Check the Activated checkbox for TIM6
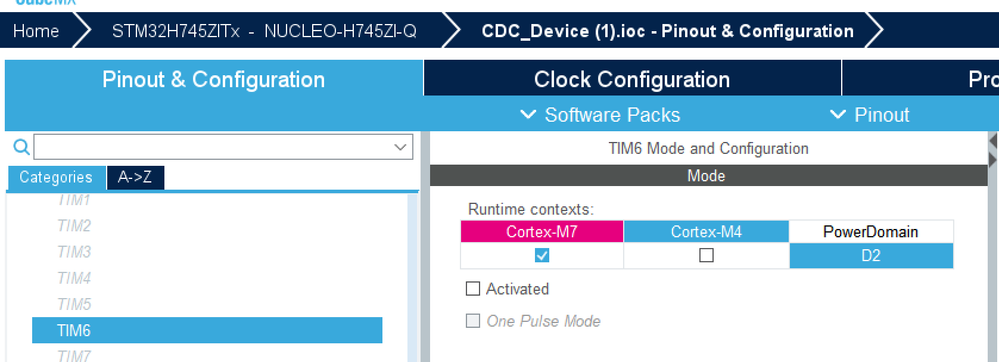This screenshot has width=999, height=362. tap(473, 289)
